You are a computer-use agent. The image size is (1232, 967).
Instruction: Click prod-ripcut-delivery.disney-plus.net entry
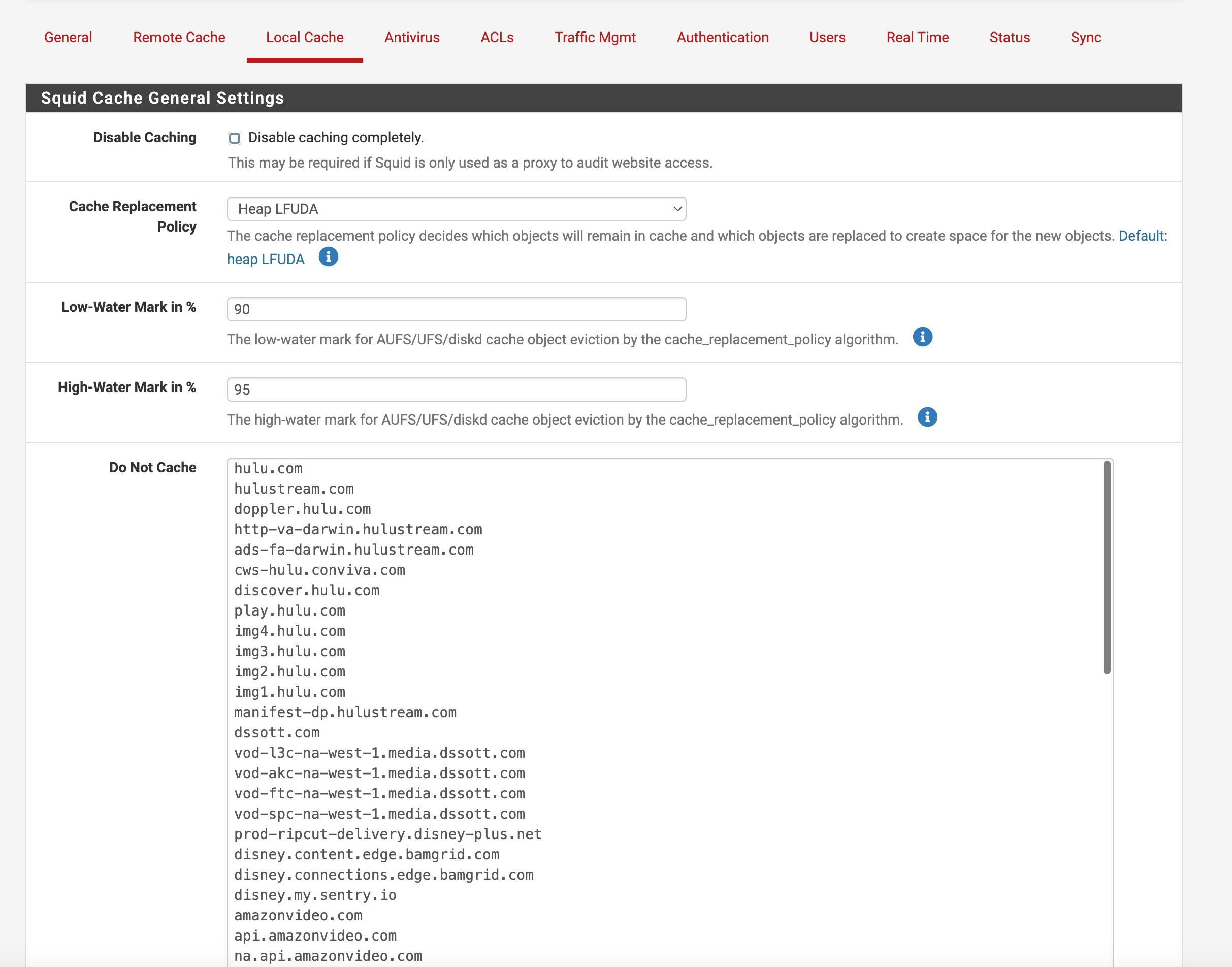[x=388, y=835]
